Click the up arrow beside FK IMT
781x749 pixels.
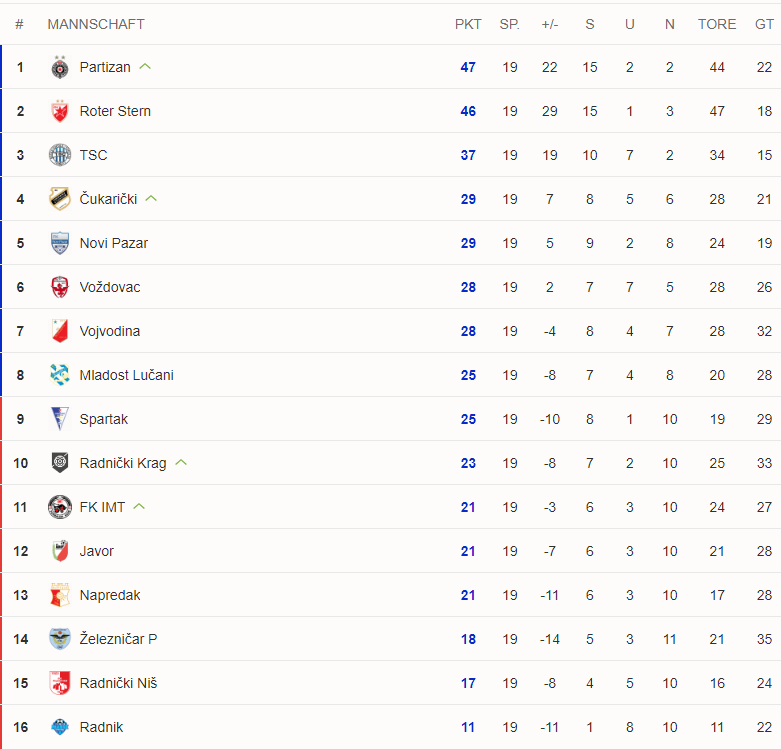pos(139,507)
